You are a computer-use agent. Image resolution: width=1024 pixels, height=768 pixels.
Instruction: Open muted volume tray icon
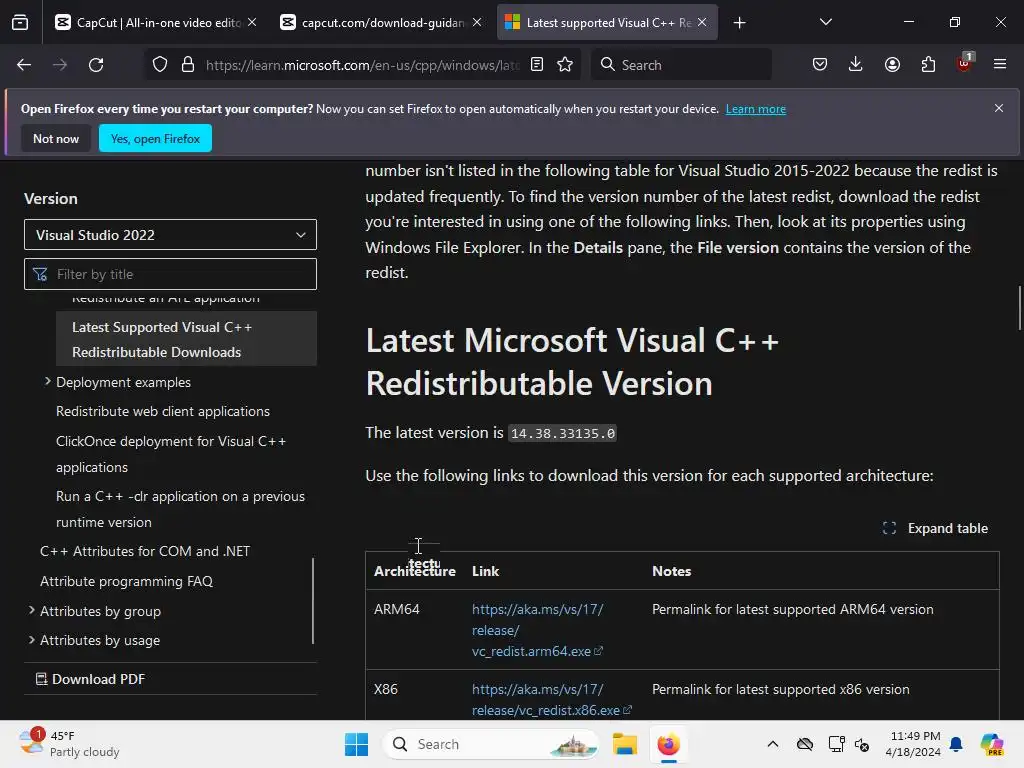[x=862, y=744]
